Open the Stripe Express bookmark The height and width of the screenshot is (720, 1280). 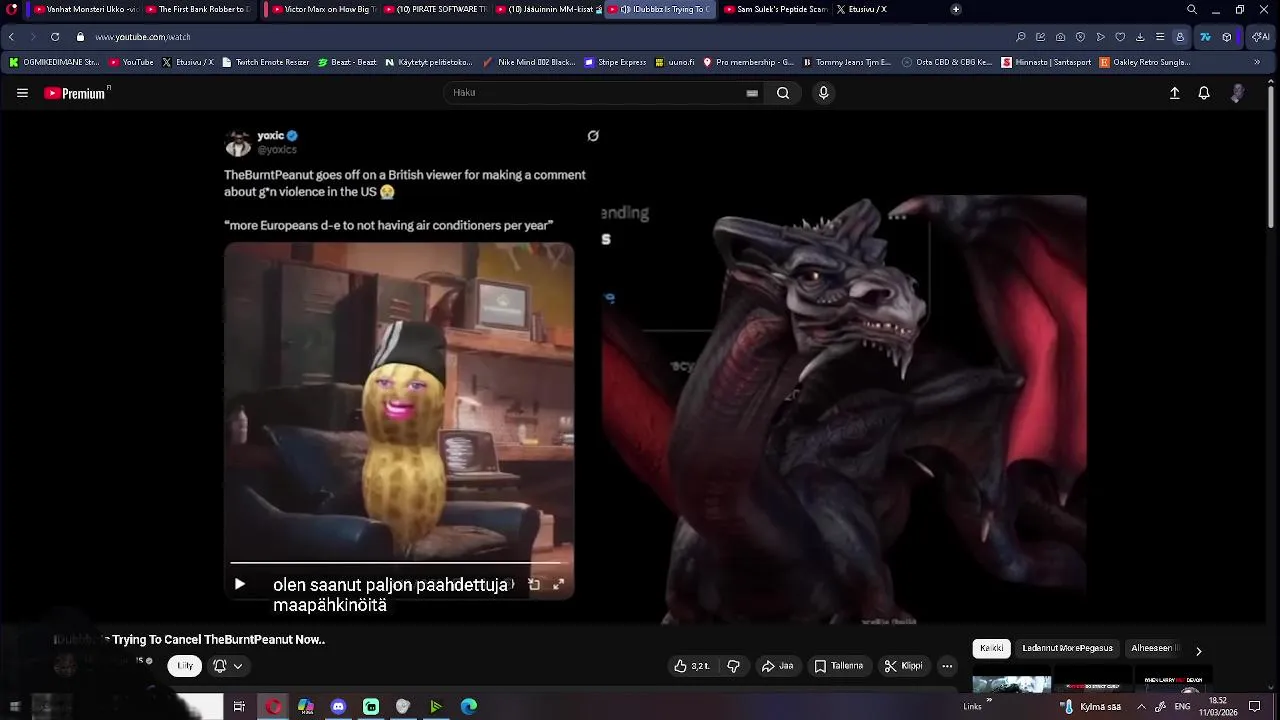[x=616, y=62]
